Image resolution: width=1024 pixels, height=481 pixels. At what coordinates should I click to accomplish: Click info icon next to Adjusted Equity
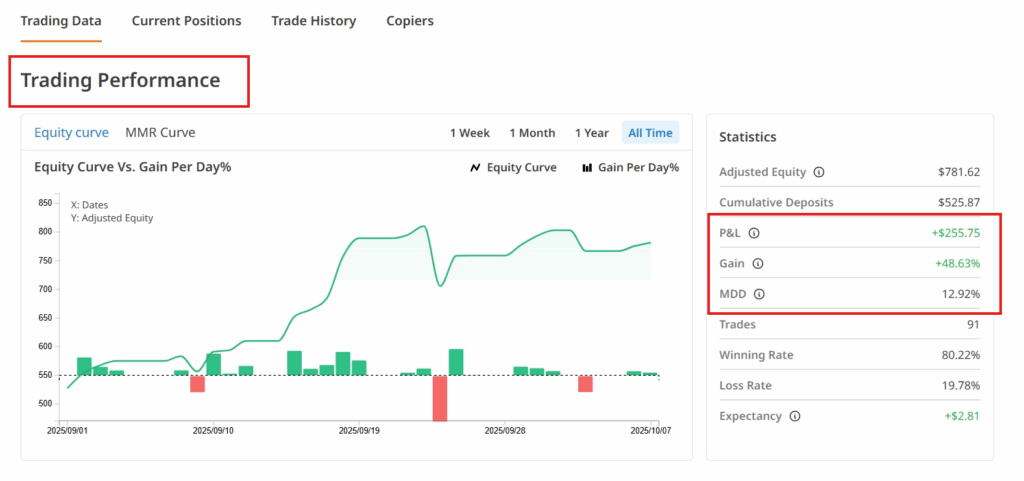tap(819, 172)
